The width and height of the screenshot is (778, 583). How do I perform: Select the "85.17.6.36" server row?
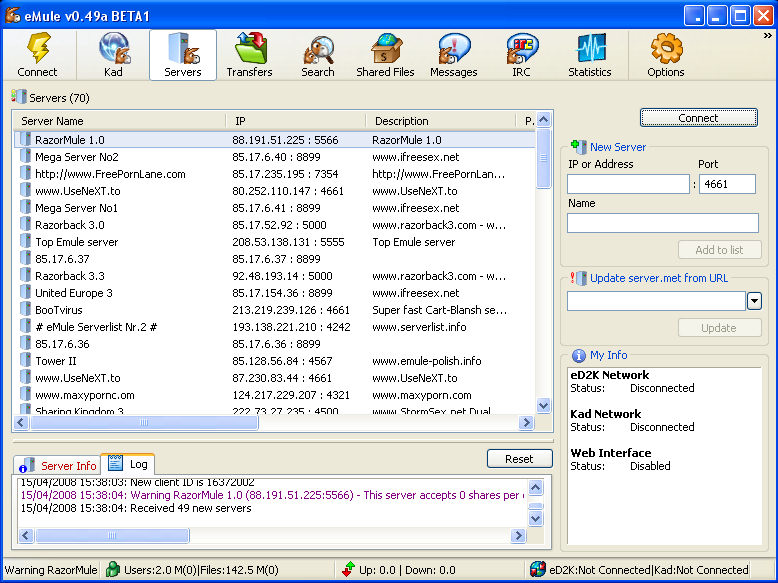(x=275, y=343)
